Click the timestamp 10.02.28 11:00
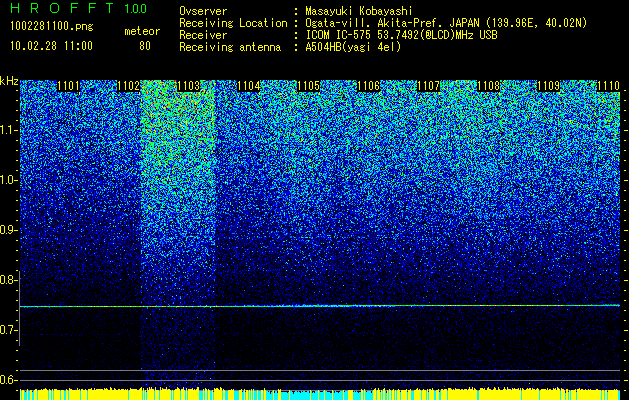Image resolution: width=629 pixels, height=400 pixels. point(51,46)
